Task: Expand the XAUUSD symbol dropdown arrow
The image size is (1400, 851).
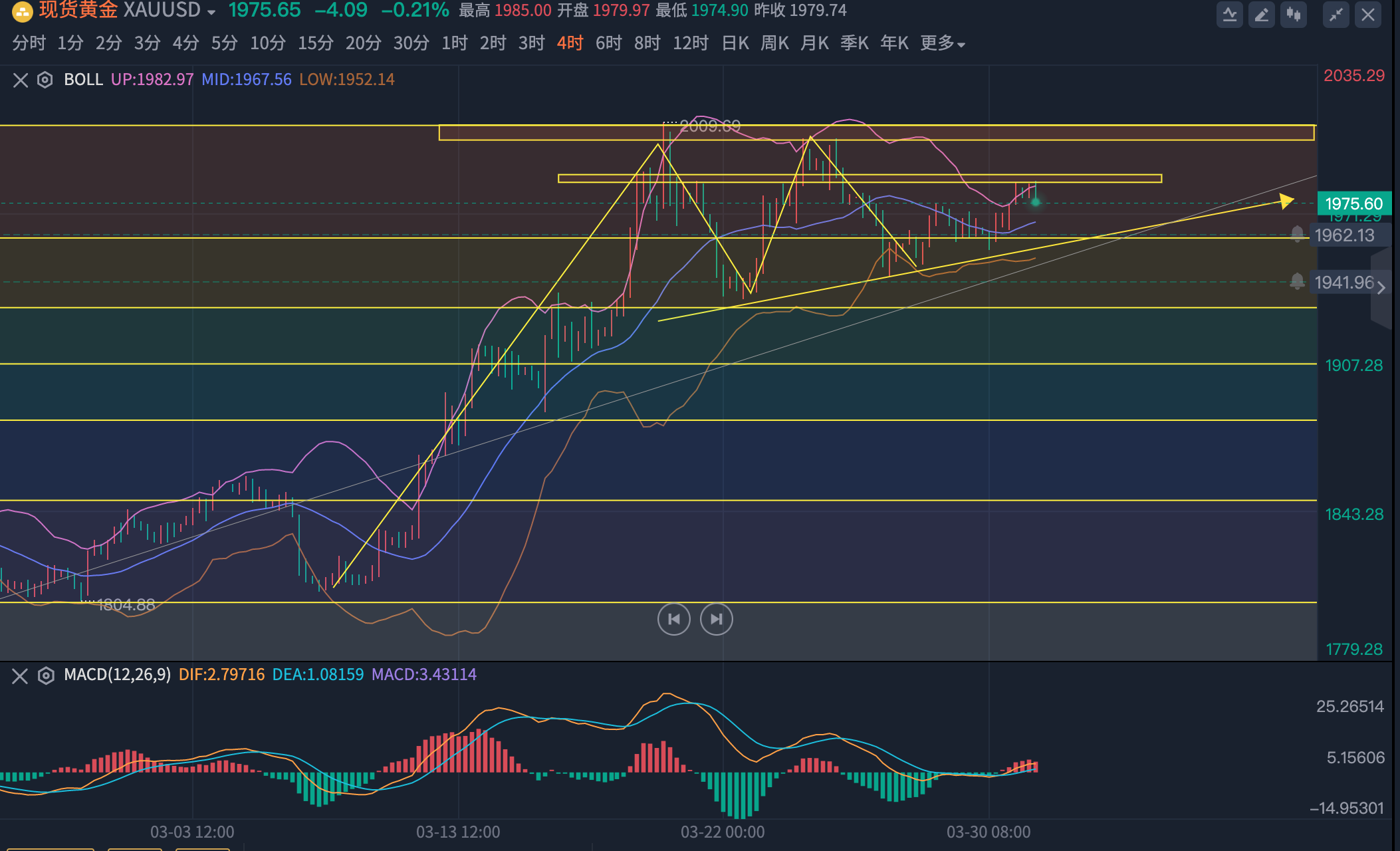Action: 211,13
